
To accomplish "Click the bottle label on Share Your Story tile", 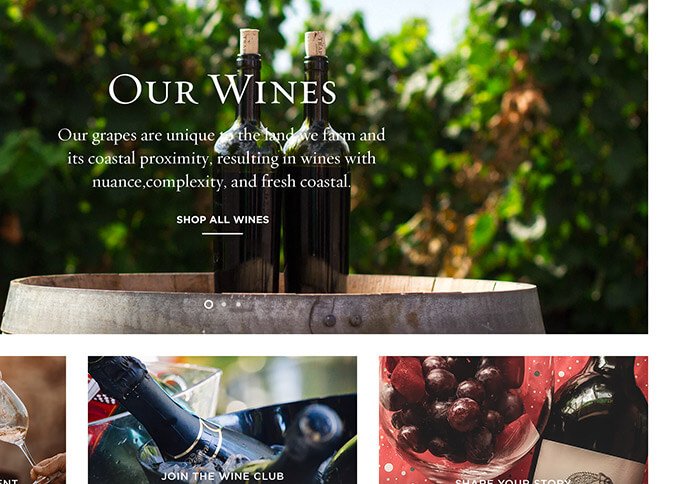I will pos(589,463).
